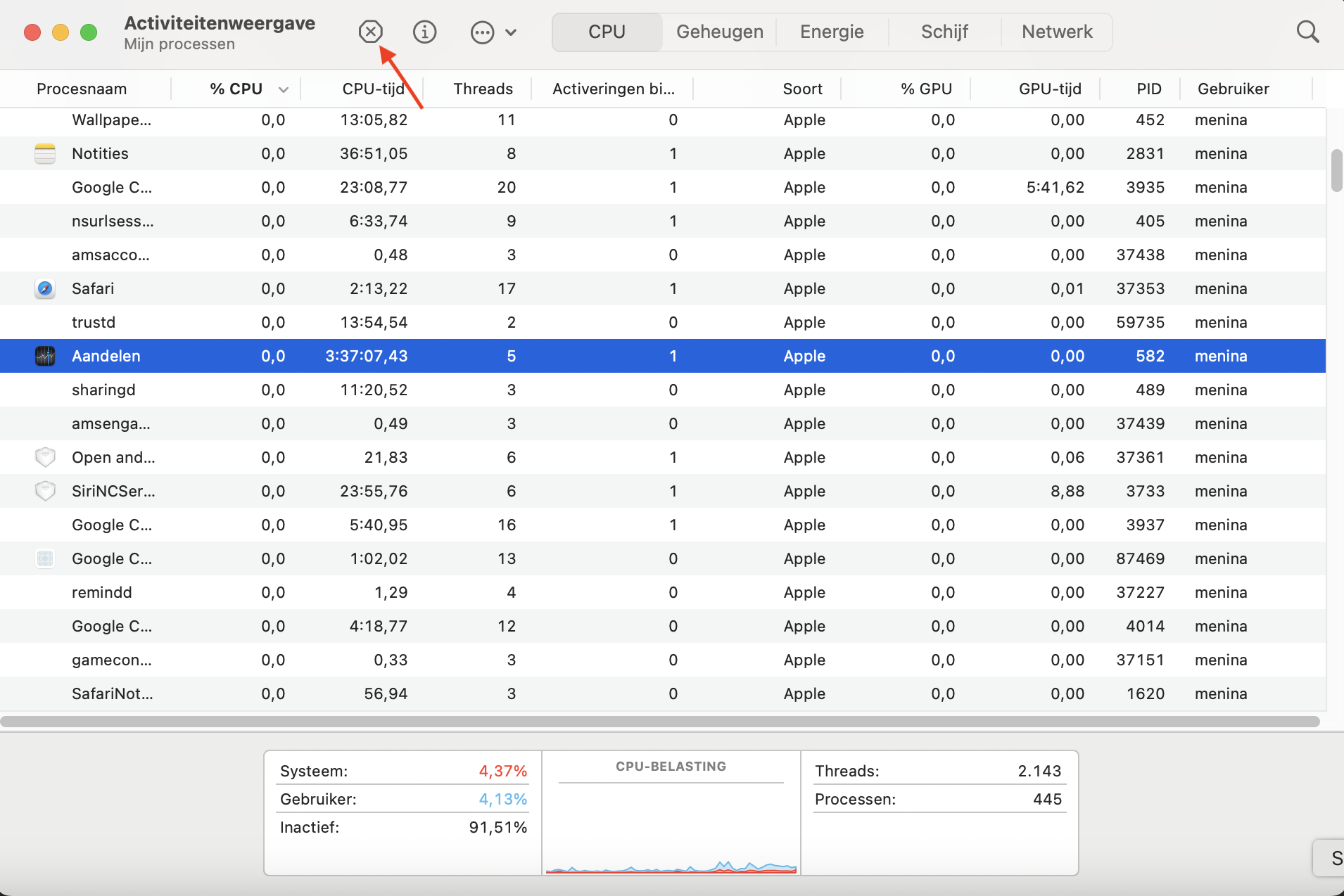The height and width of the screenshot is (896, 1344).
Task: Click the Notities app icon
Action: pyautogui.click(x=45, y=153)
